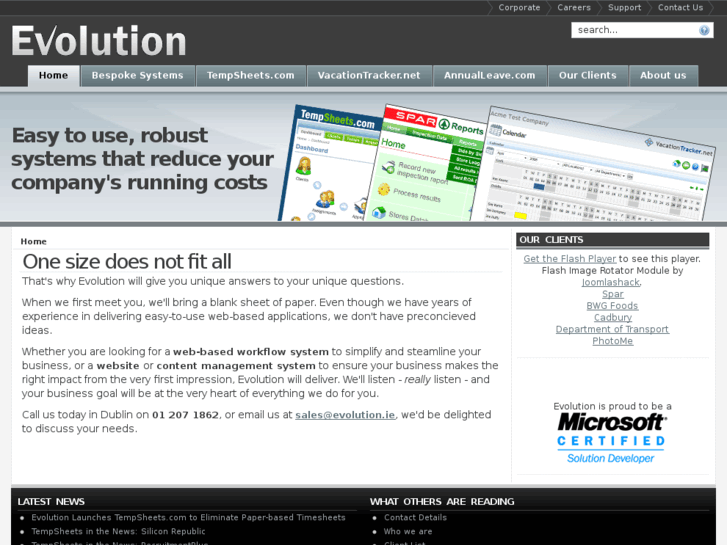The image size is (727, 545).
Task: Open the Careers top menu link
Action: [x=574, y=7]
